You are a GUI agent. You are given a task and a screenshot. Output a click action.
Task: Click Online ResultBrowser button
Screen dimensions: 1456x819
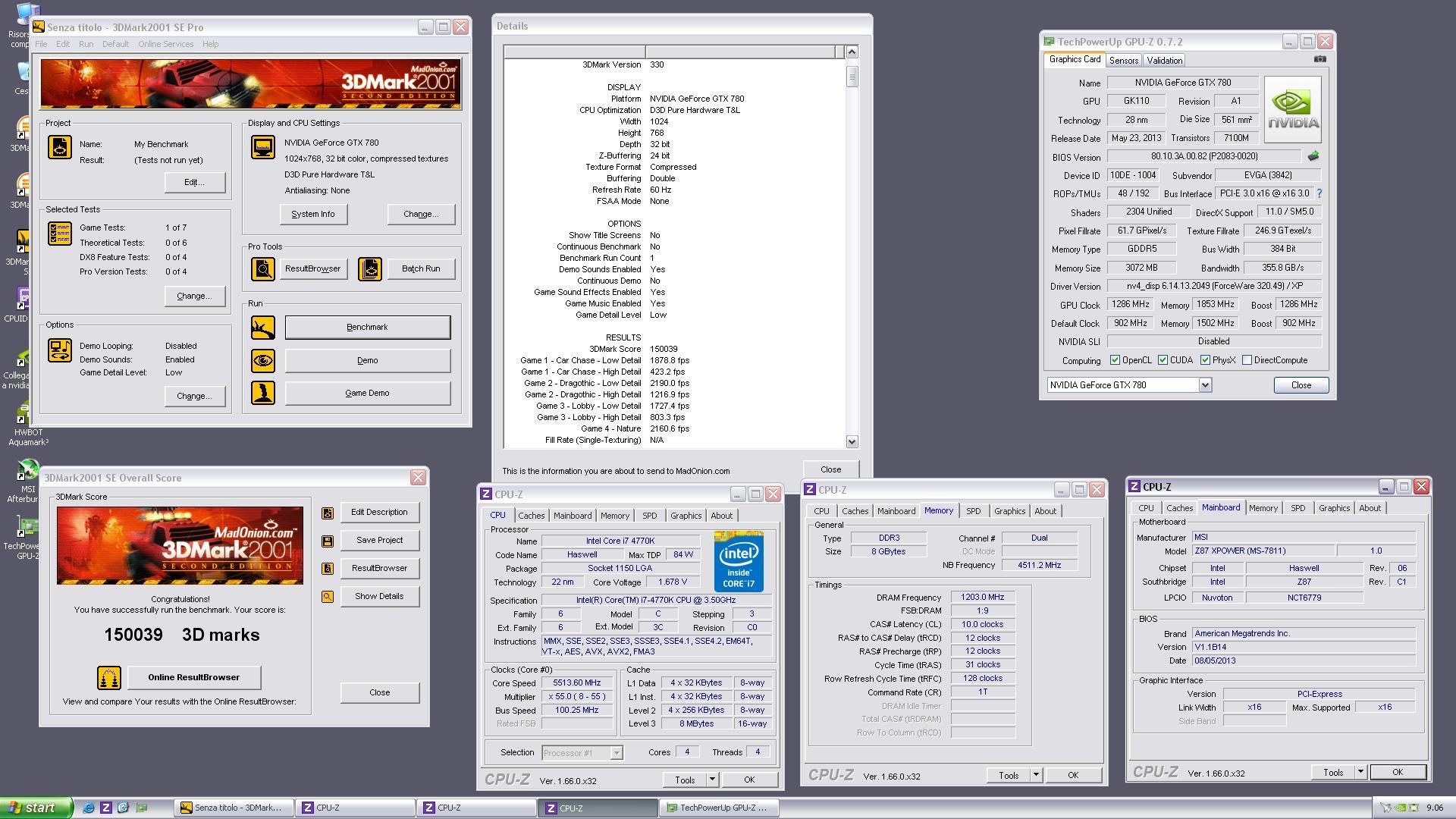point(193,678)
